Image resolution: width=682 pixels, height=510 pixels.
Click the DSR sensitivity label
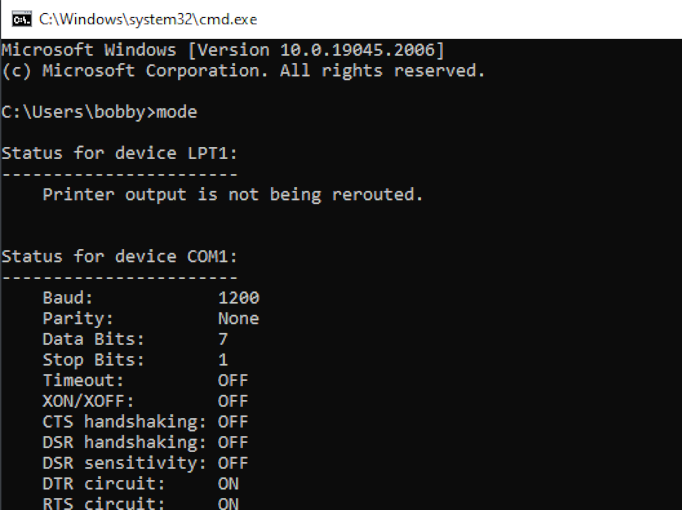124,463
